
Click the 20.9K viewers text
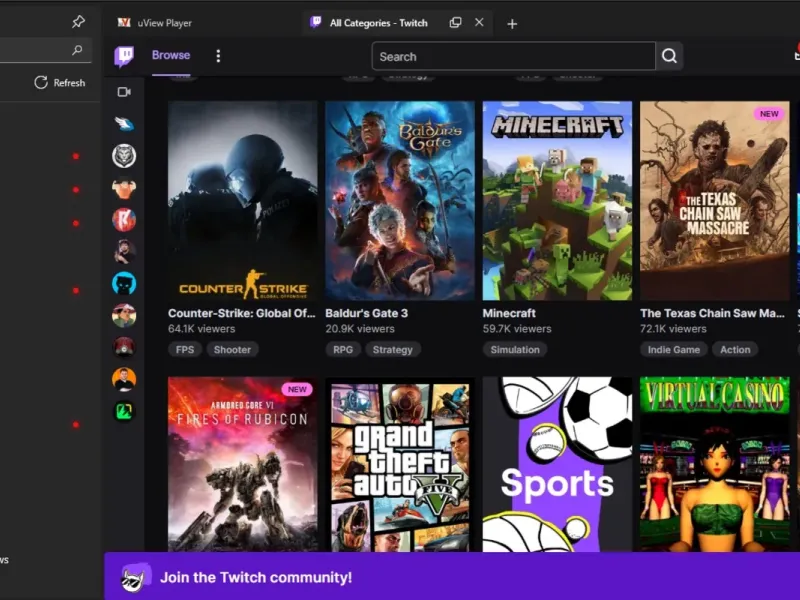[360, 329]
